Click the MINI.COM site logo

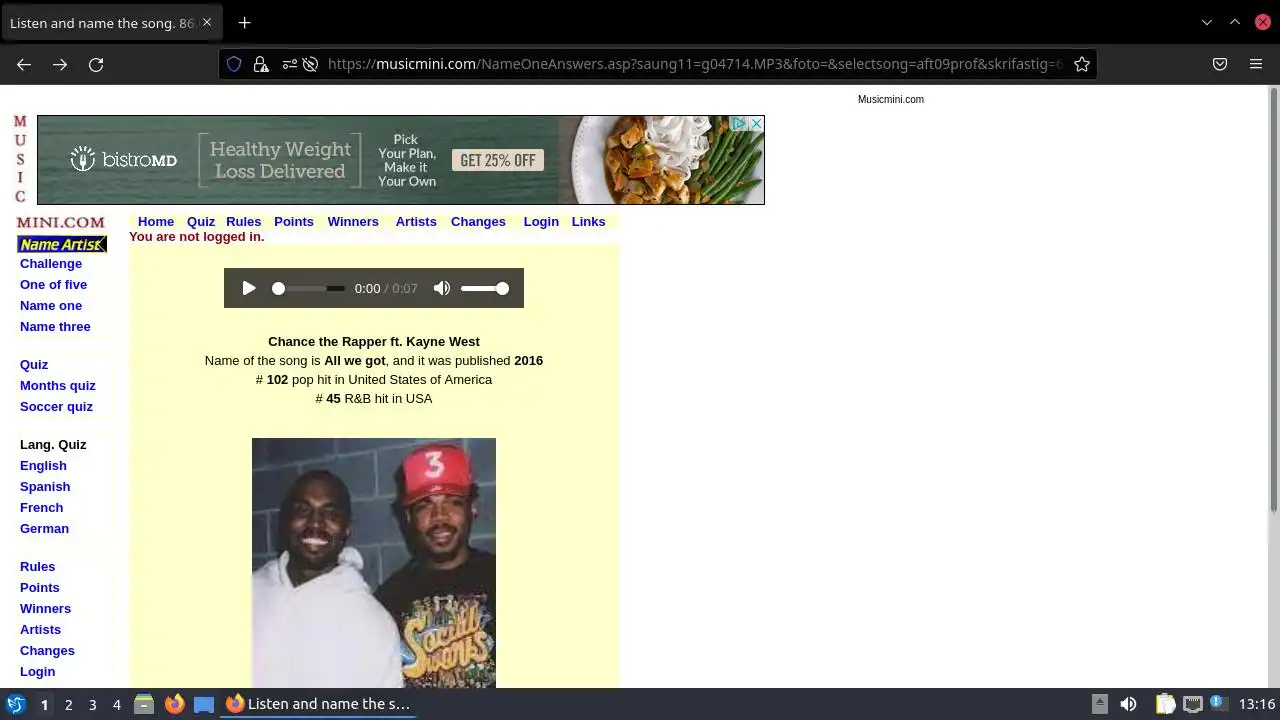[60, 222]
